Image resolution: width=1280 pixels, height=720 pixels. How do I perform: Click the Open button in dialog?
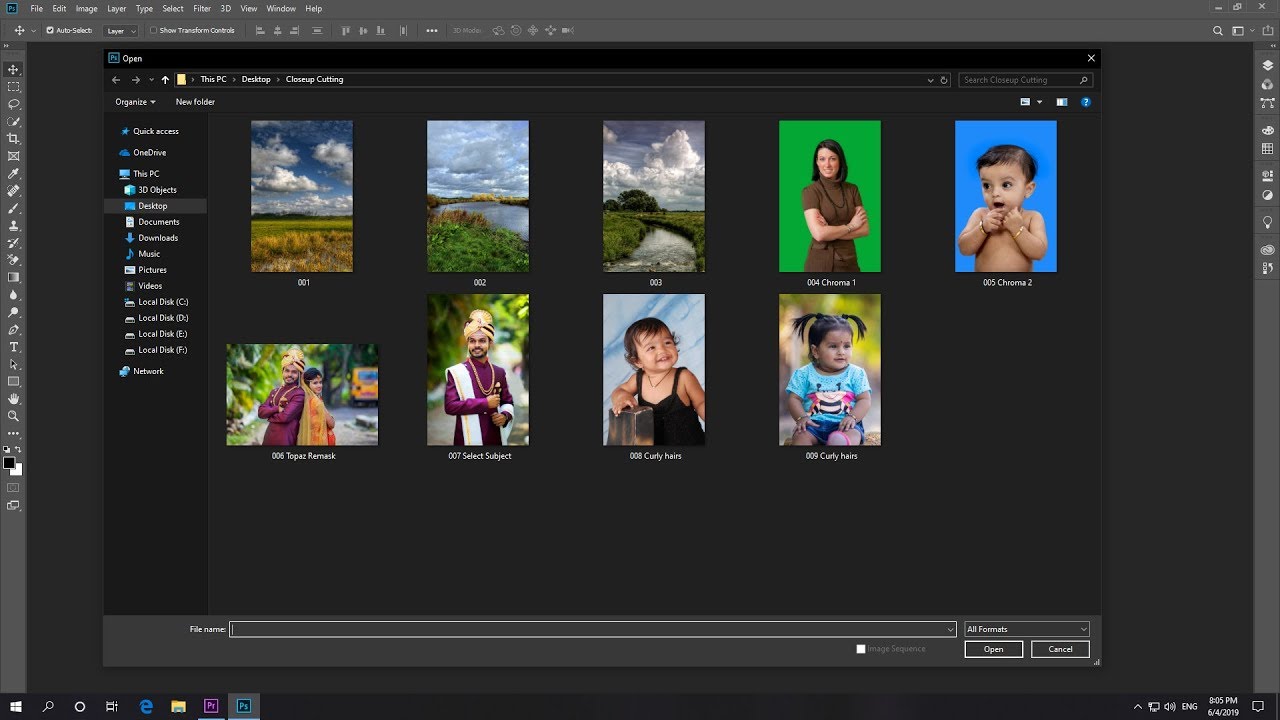[x=994, y=649]
